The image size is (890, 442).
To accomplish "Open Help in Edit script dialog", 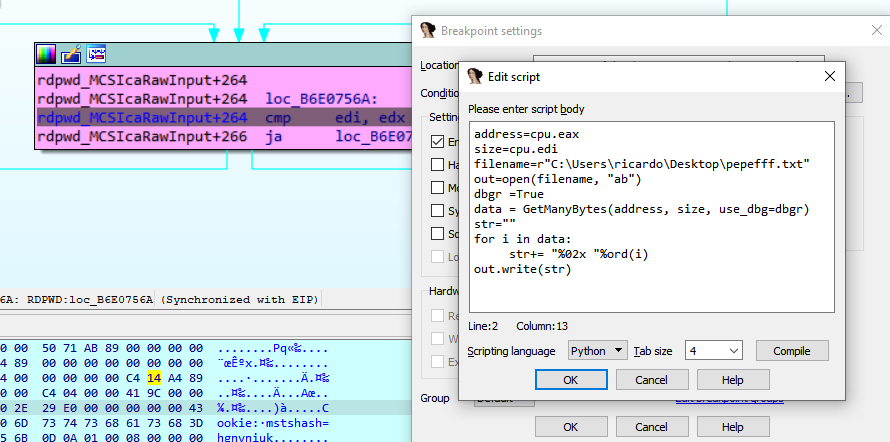I will click(x=732, y=380).
